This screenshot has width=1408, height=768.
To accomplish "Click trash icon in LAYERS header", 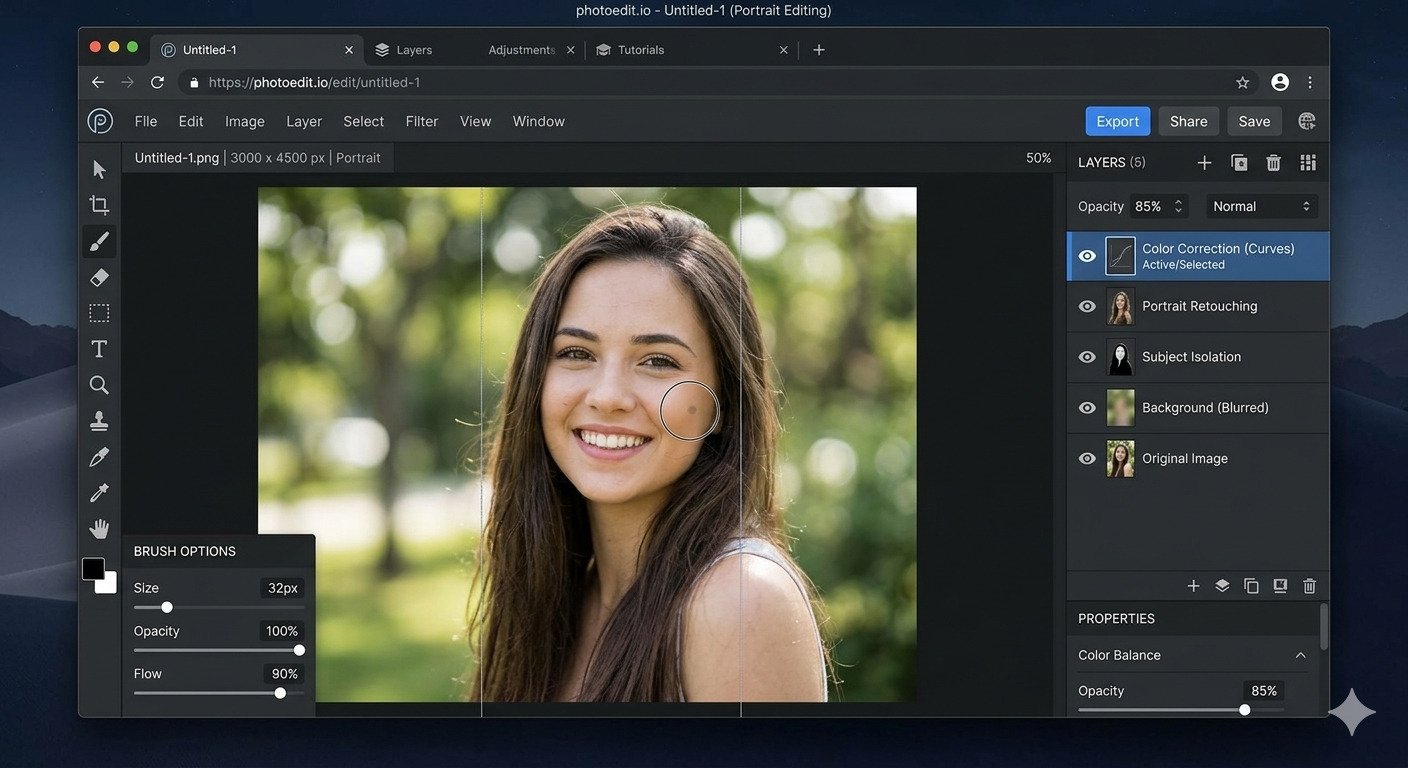I will pyautogui.click(x=1273, y=163).
